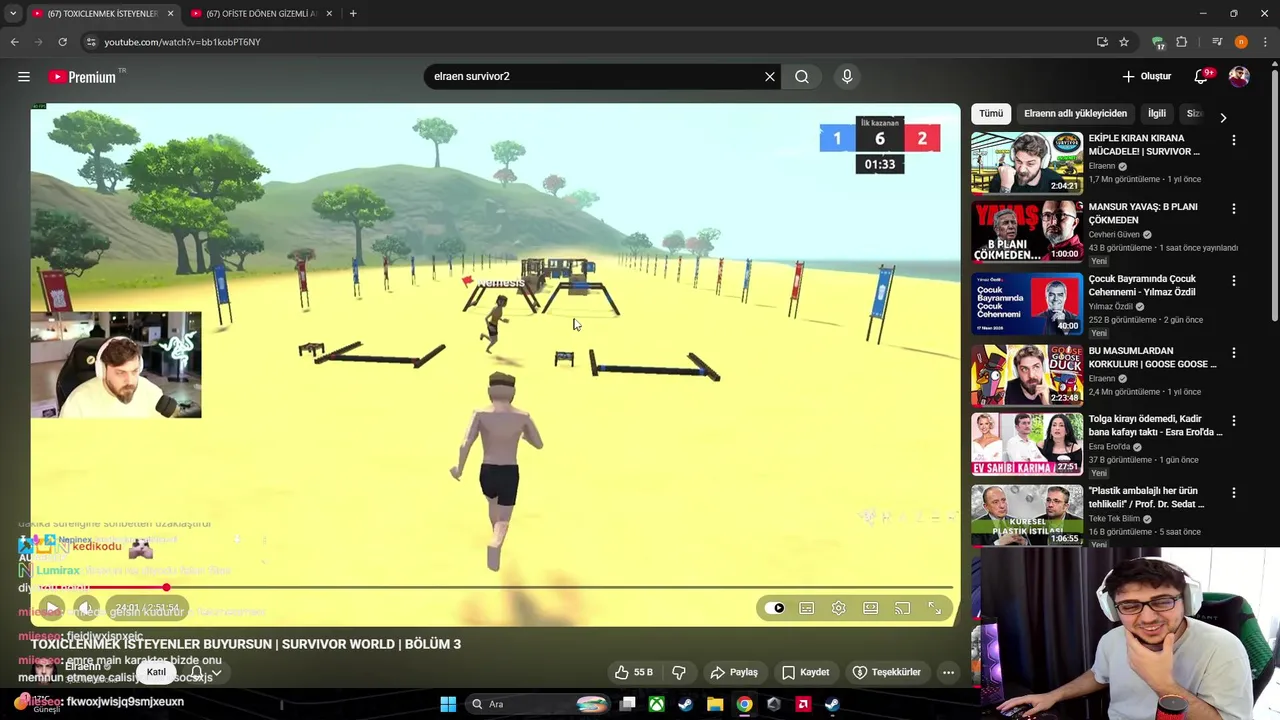
Task: Open the player settings gear
Action: [839, 608]
